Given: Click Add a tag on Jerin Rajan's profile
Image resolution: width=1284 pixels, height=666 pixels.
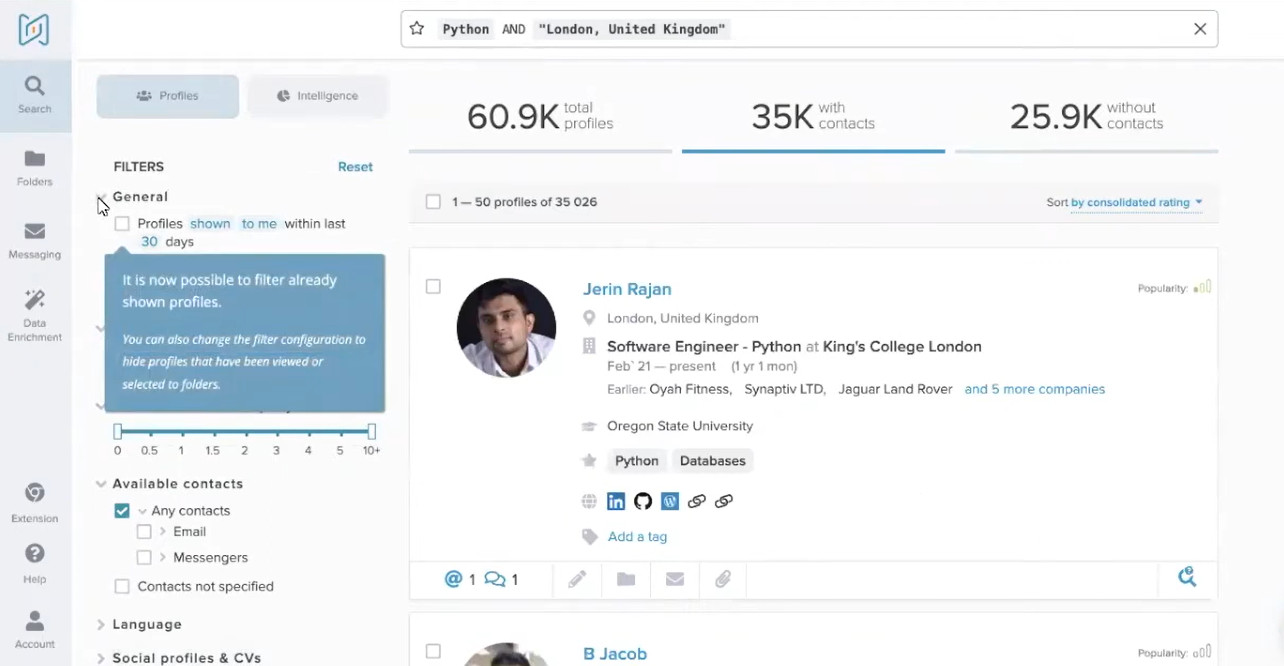Looking at the screenshot, I should (x=637, y=536).
